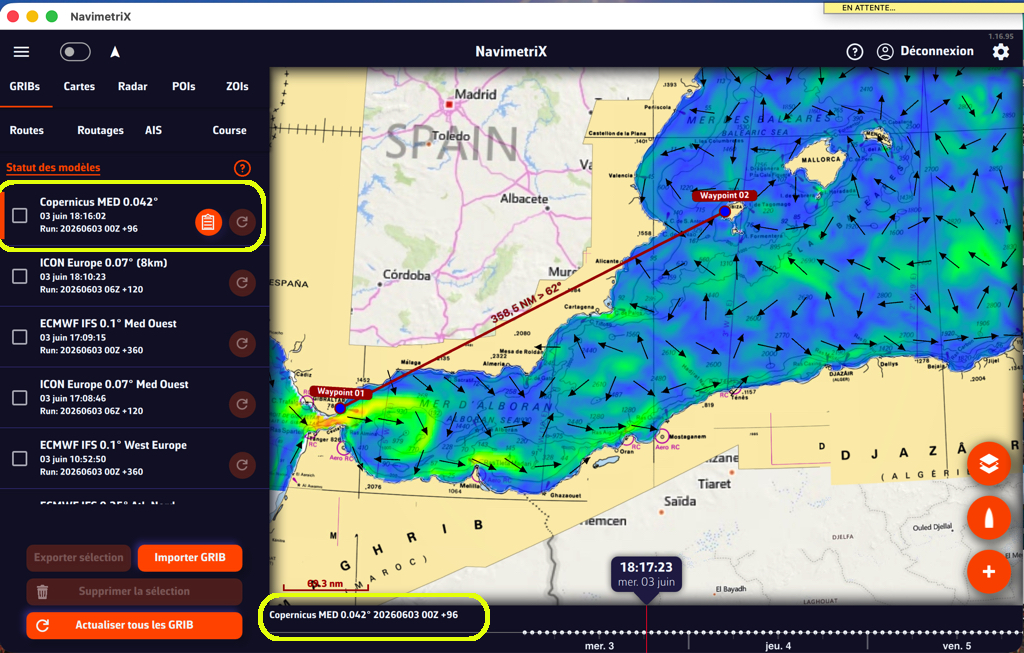
Task: Open settings gear icon
Action: pyautogui.click(x=1000, y=52)
